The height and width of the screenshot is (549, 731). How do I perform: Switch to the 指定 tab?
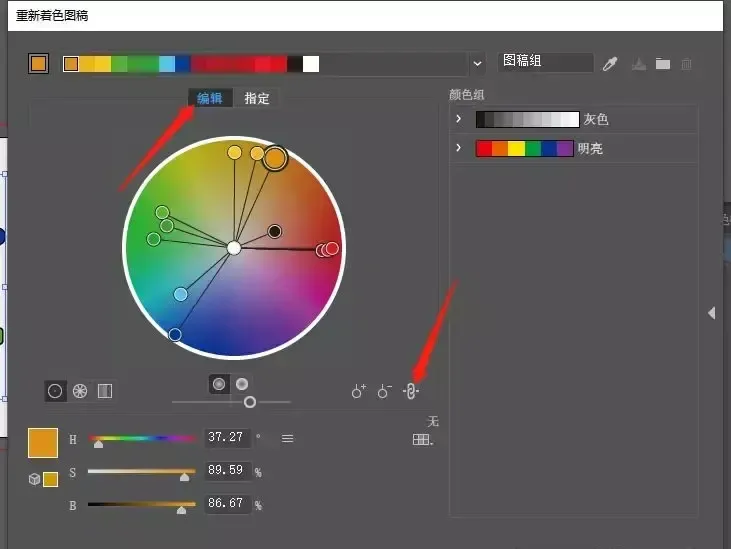click(256, 98)
